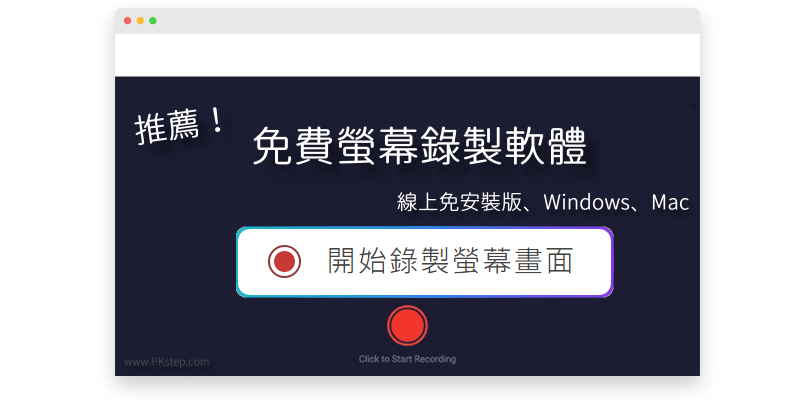Click the 推薦！ tilted label
The width and height of the screenshot is (800, 400).
click(x=180, y=127)
